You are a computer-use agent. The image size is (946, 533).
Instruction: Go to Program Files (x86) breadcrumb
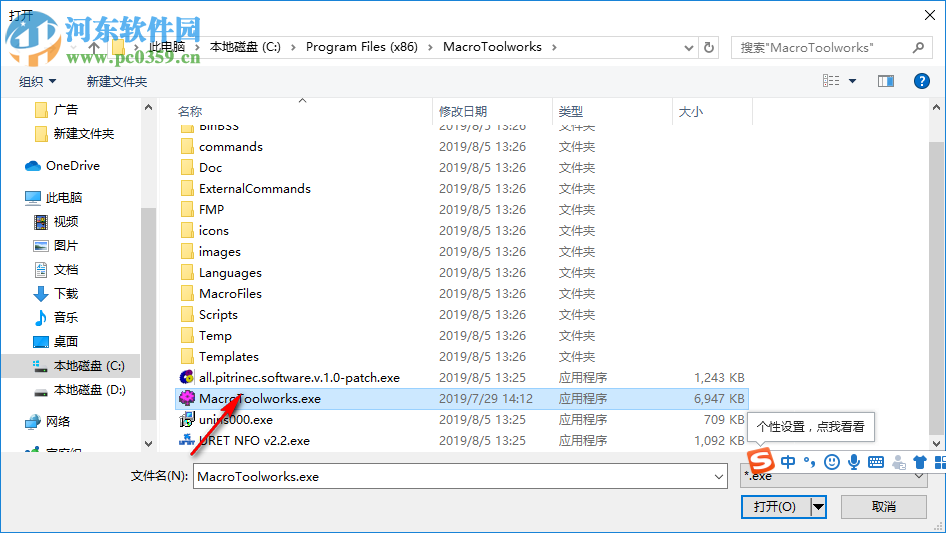[x=361, y=47]
